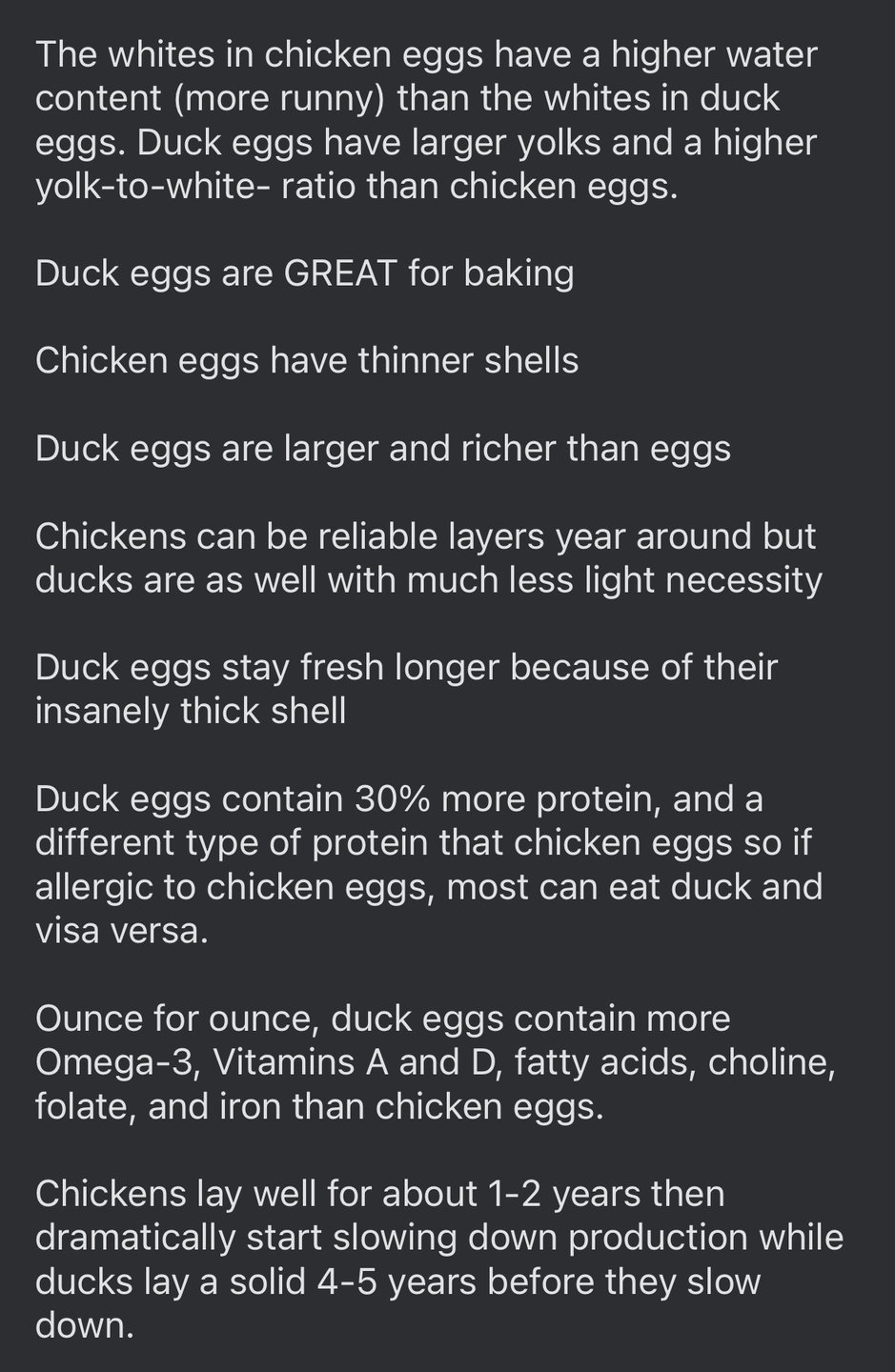Click the final word "down." at the bottom
The height and width of the screenshot is (1372, 895).
[x=85, y=1325]
